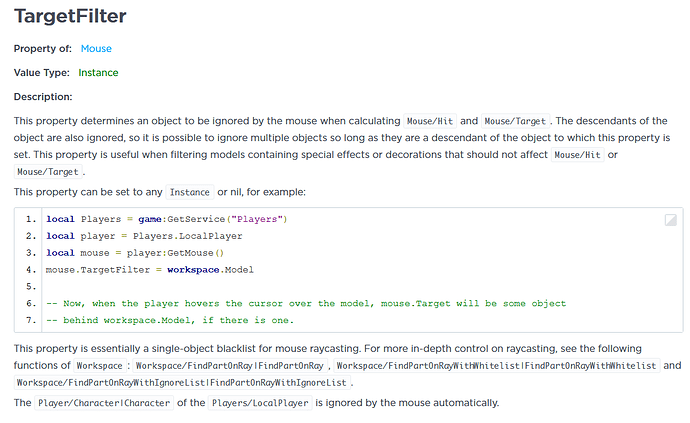Click the Instance inline code tag
The width and height of the screenshot is (690, 423).
click(x=190, y=192)
